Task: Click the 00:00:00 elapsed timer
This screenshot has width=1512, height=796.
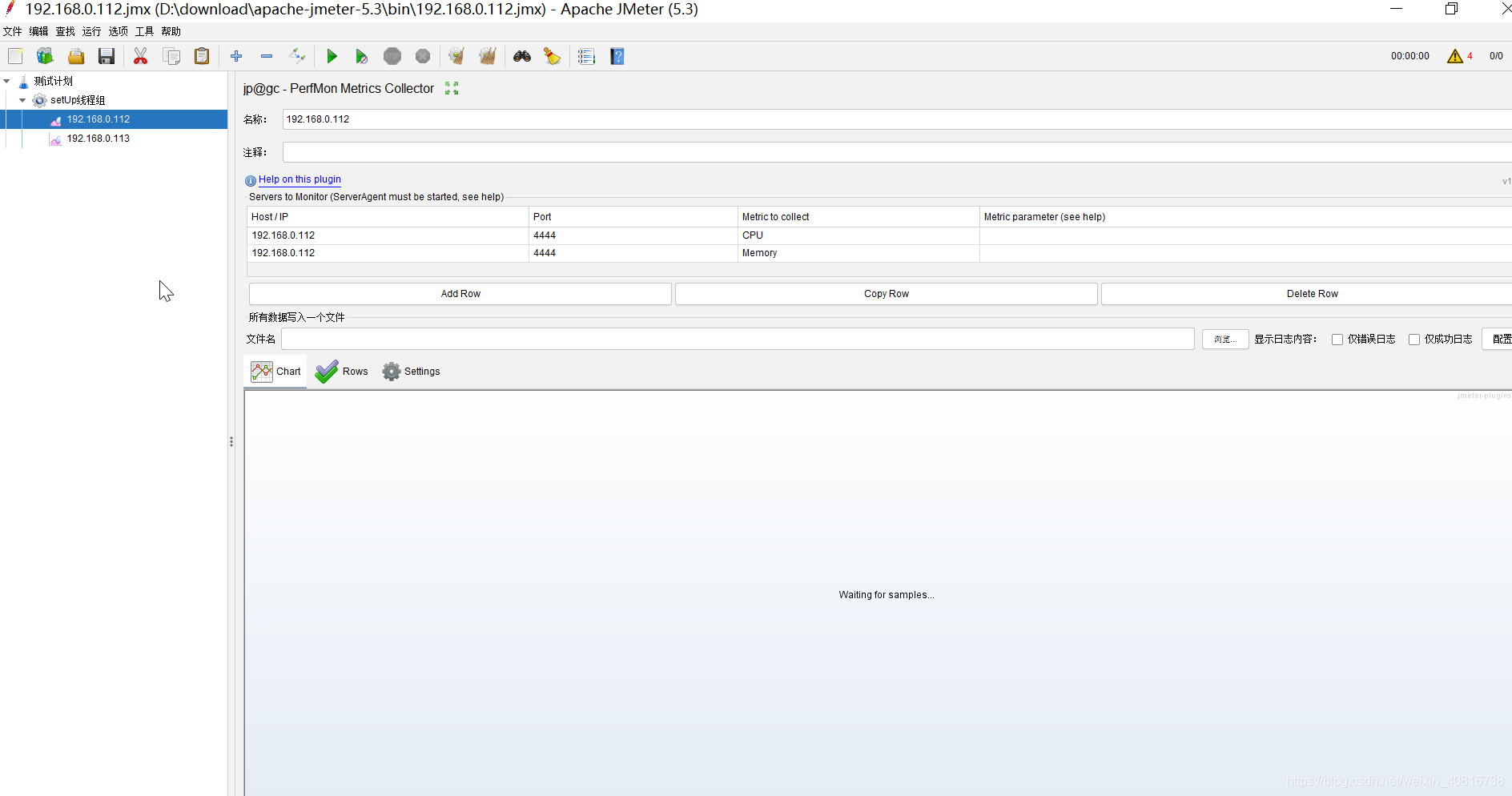Action: [x=1409, y=56]
